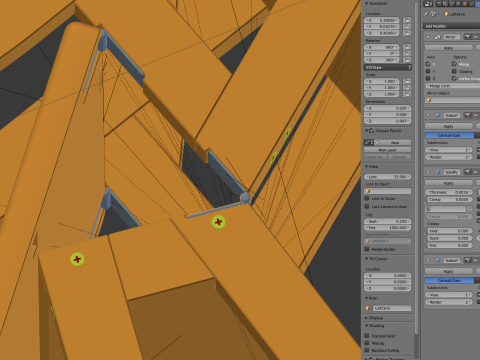
Task: Apply the first Subsurf modifier
Action: coord(449,126)
